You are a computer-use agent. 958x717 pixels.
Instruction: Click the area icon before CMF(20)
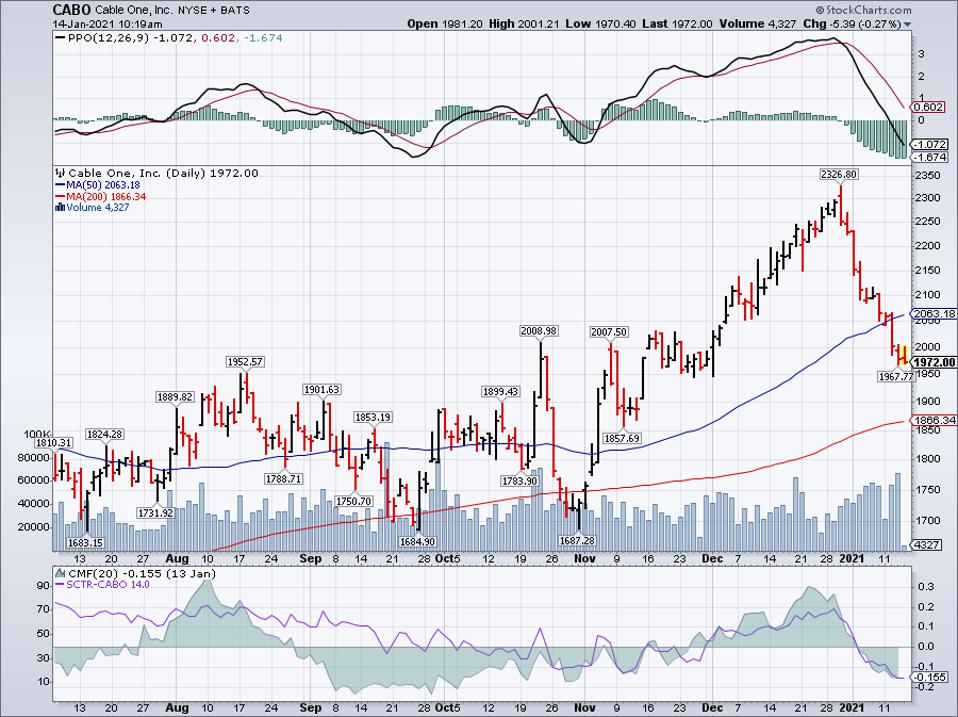pos(60,574)
